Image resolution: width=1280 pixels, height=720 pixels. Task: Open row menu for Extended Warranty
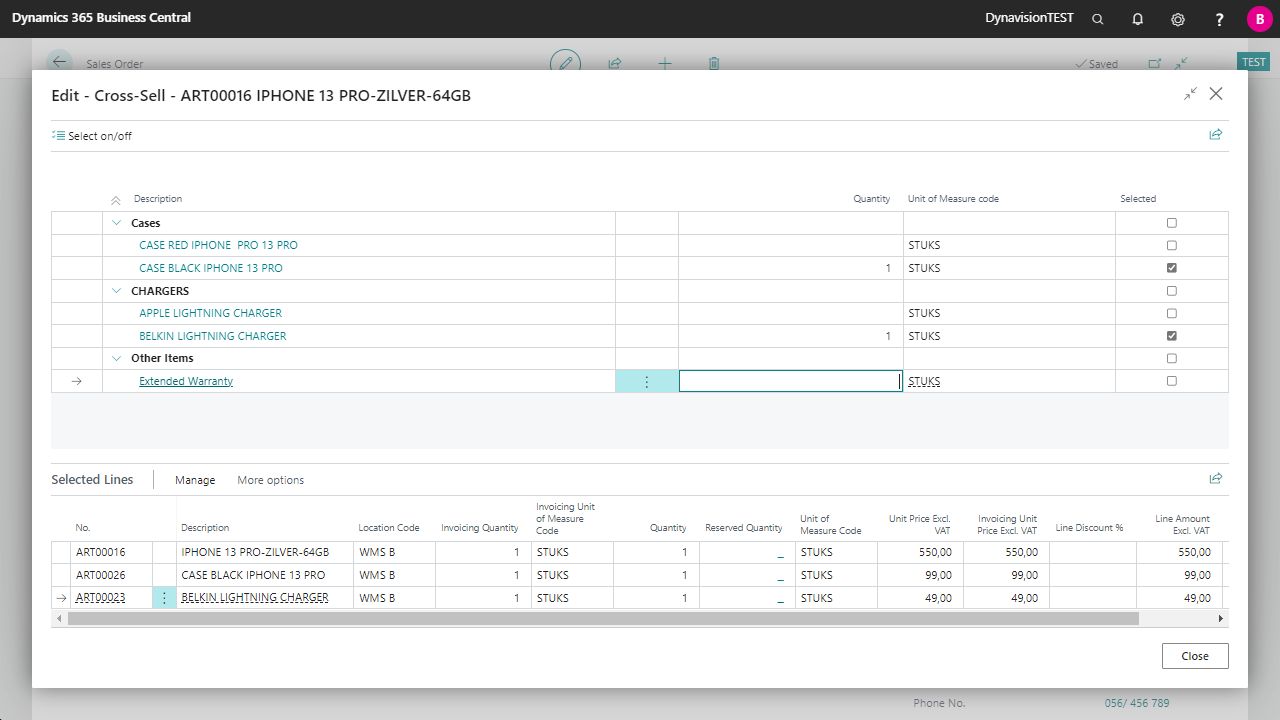pos(646,381)
